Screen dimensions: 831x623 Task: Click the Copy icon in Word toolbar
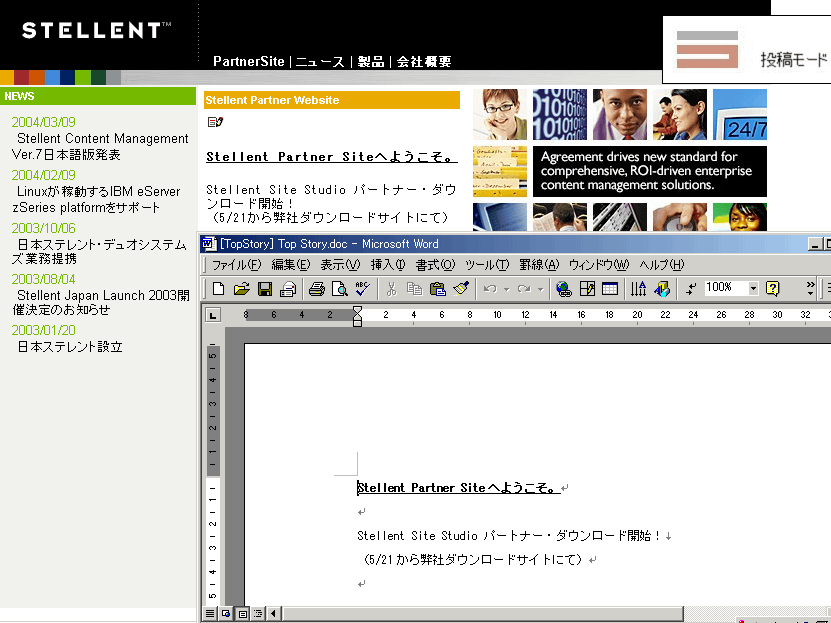click(414, 289)
